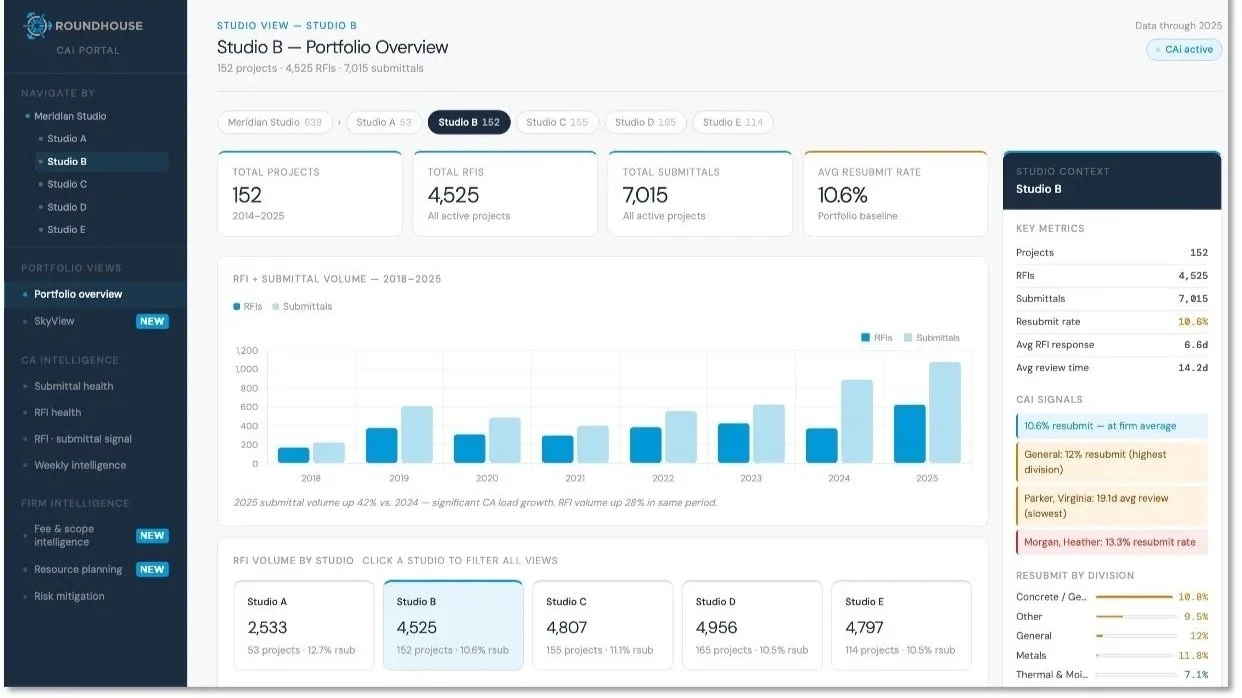Switch to the Studio C 155 pill tab
Screen dimensions: 1242x698
557,122
